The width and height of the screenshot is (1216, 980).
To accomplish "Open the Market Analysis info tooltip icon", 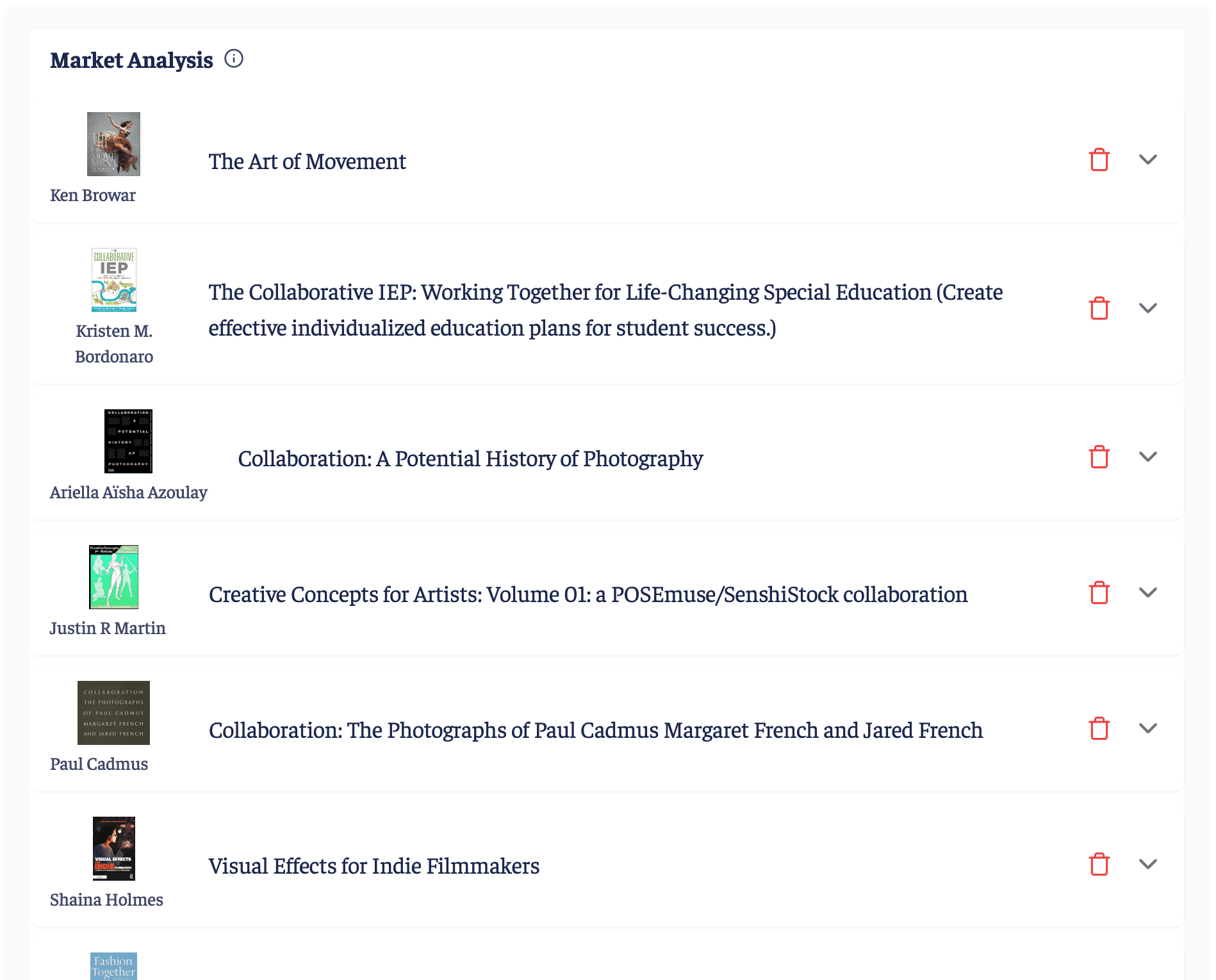I will tap(235, 58).
